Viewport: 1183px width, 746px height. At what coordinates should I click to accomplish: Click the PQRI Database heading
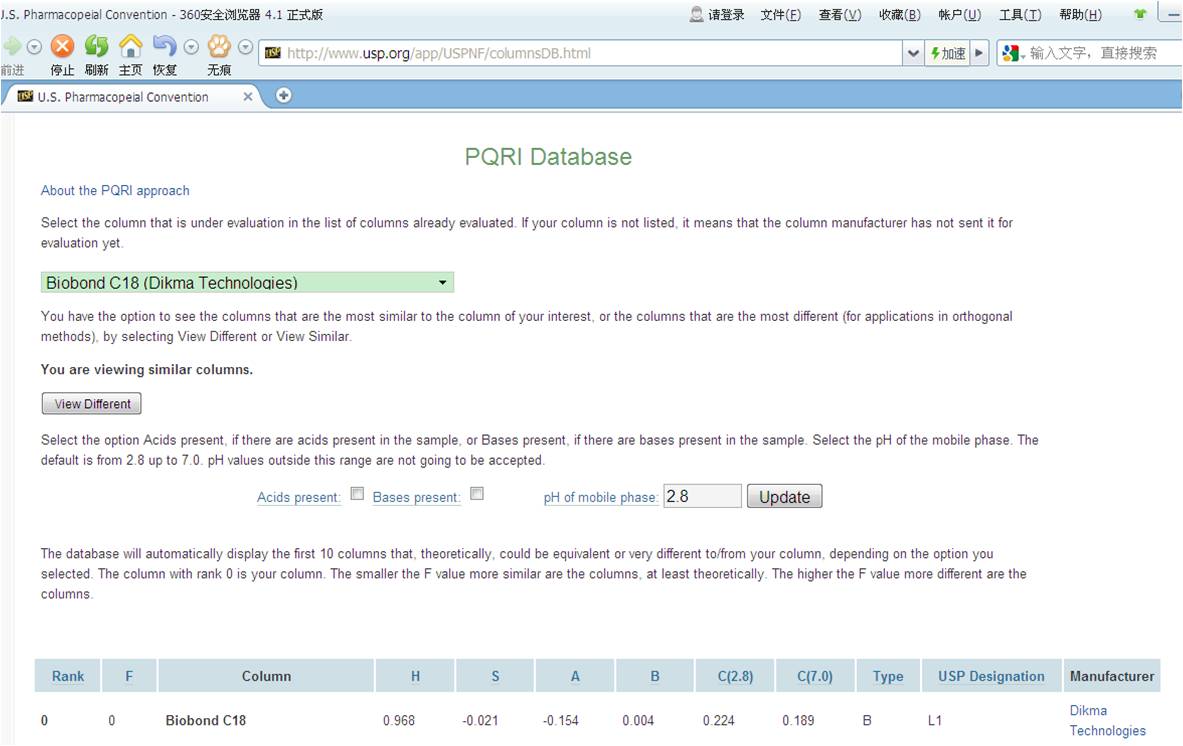coord(548,157)
